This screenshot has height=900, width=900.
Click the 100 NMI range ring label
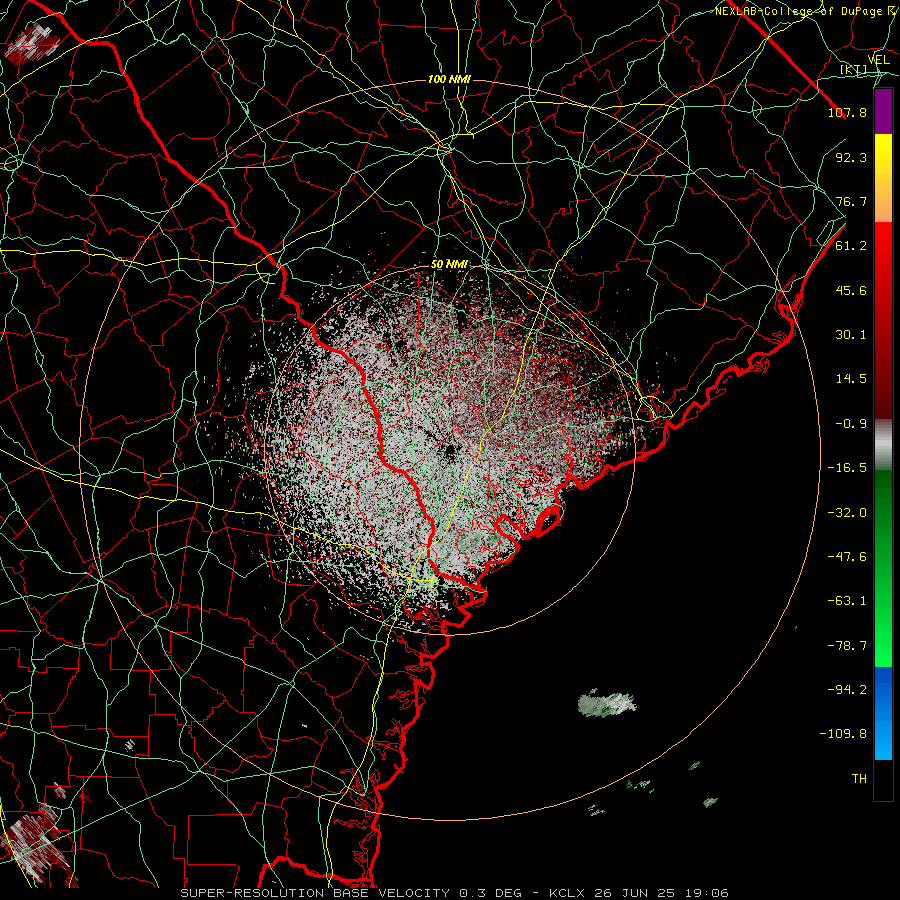[x=449, y=79]
